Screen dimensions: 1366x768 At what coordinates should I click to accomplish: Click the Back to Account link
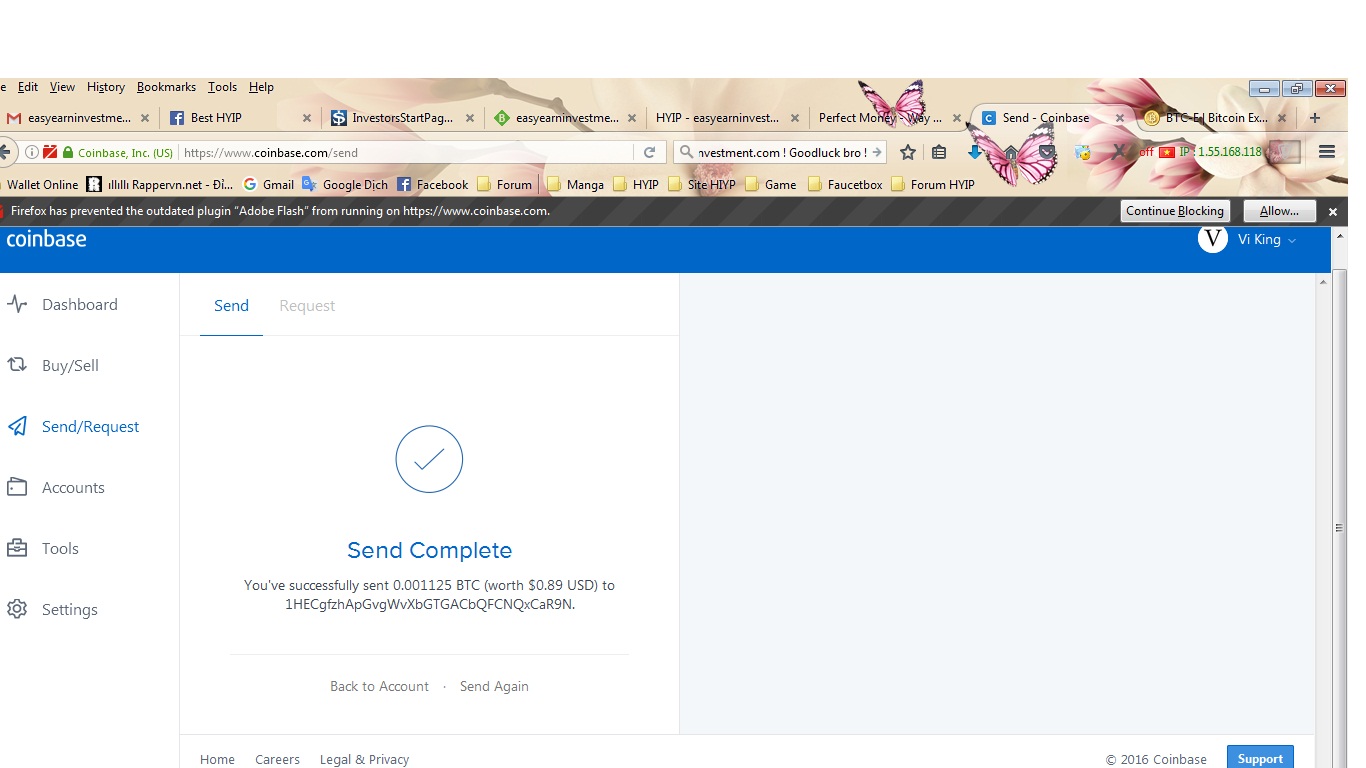point(379,686)
